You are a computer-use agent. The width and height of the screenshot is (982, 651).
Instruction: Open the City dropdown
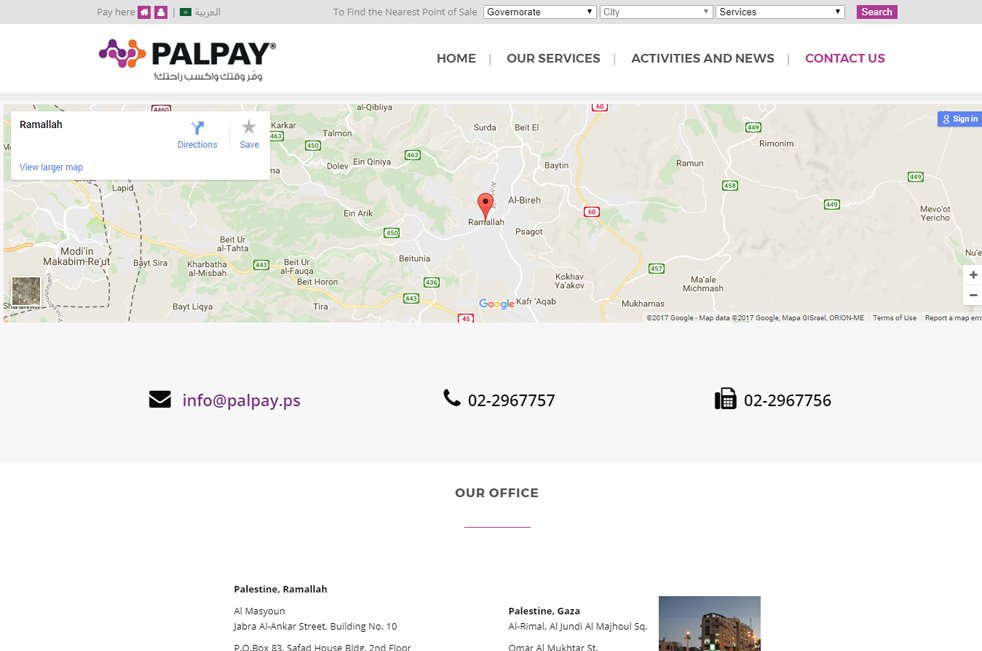tap(656, 12)
